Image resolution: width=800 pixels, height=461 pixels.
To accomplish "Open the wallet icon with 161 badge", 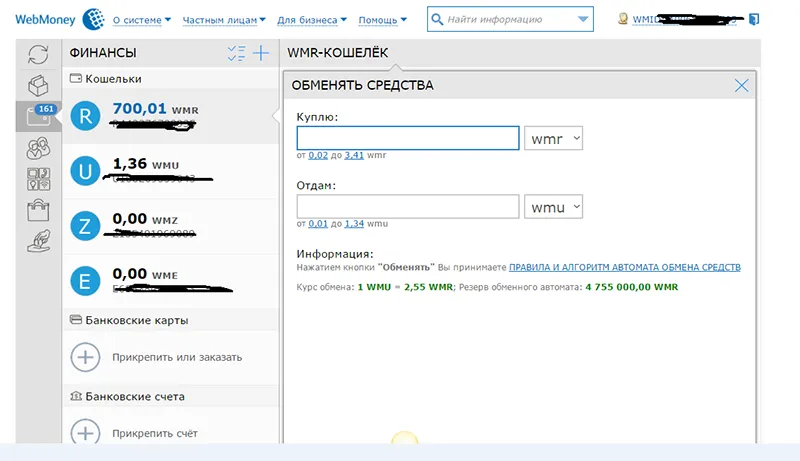I will [x=38, y=116].
